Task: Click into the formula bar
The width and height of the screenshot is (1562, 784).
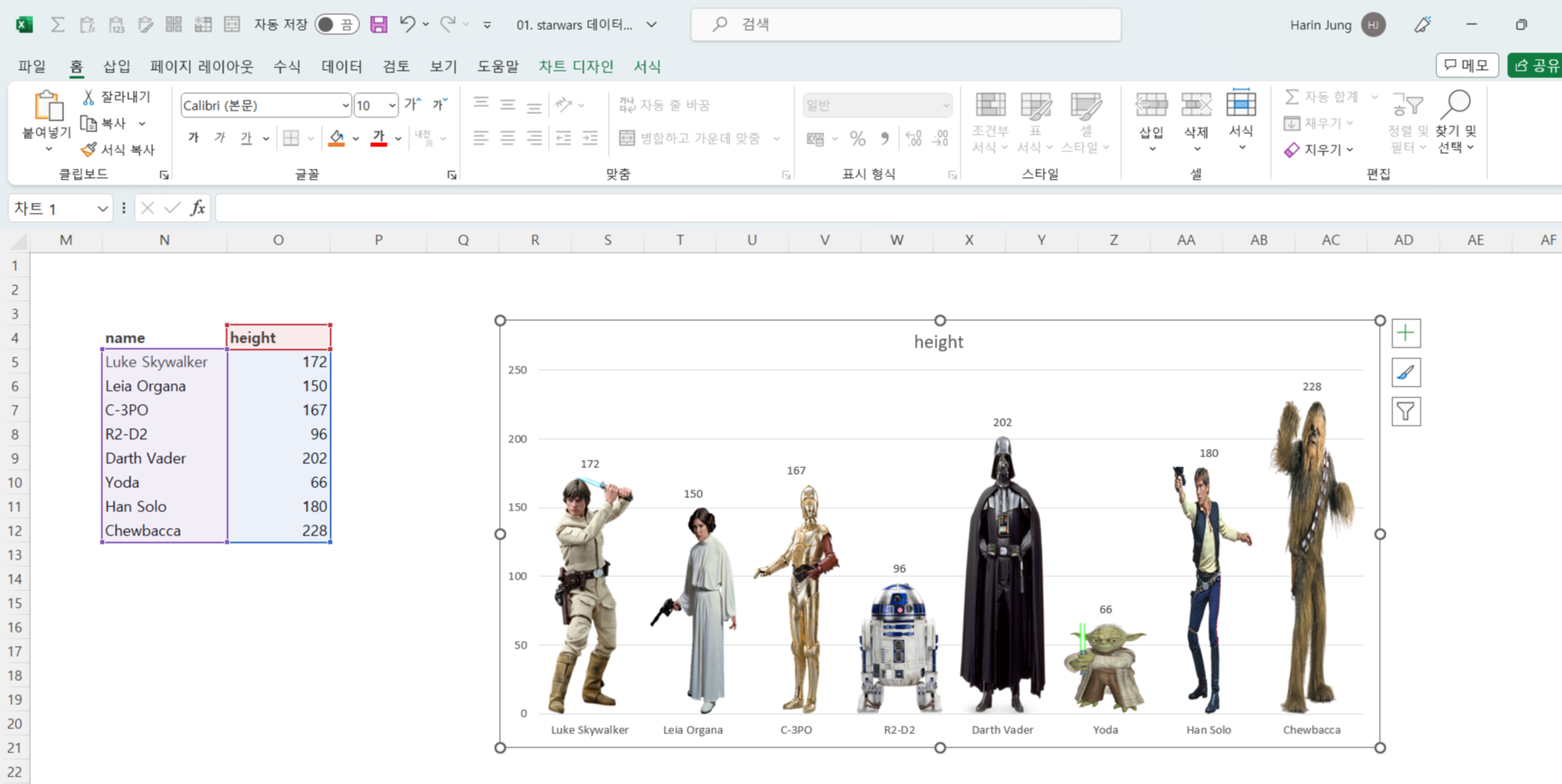Action: pyautogui.click(x=888, y=208)
